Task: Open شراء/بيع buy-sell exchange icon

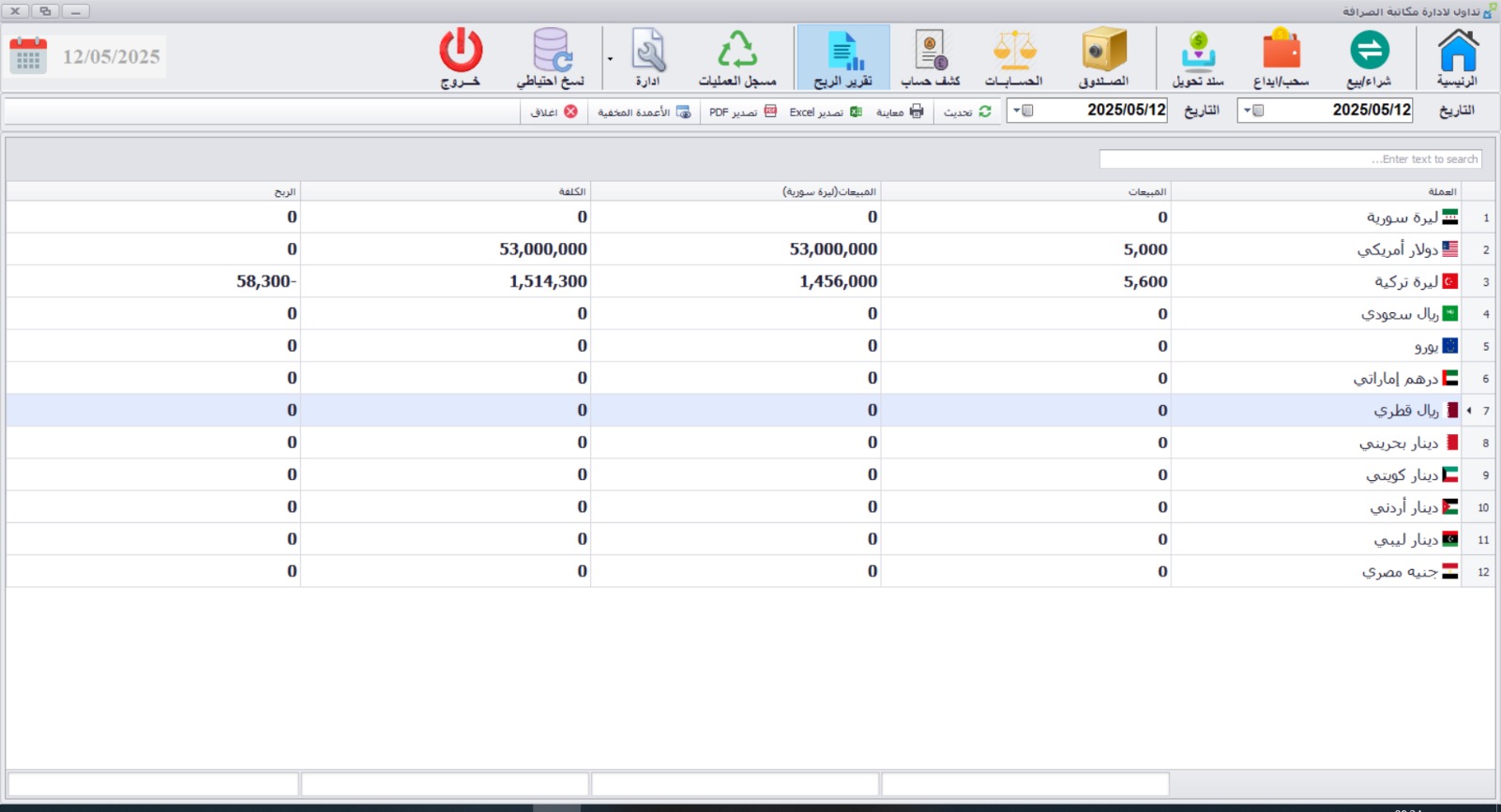Action: (x=1370, y=57)
